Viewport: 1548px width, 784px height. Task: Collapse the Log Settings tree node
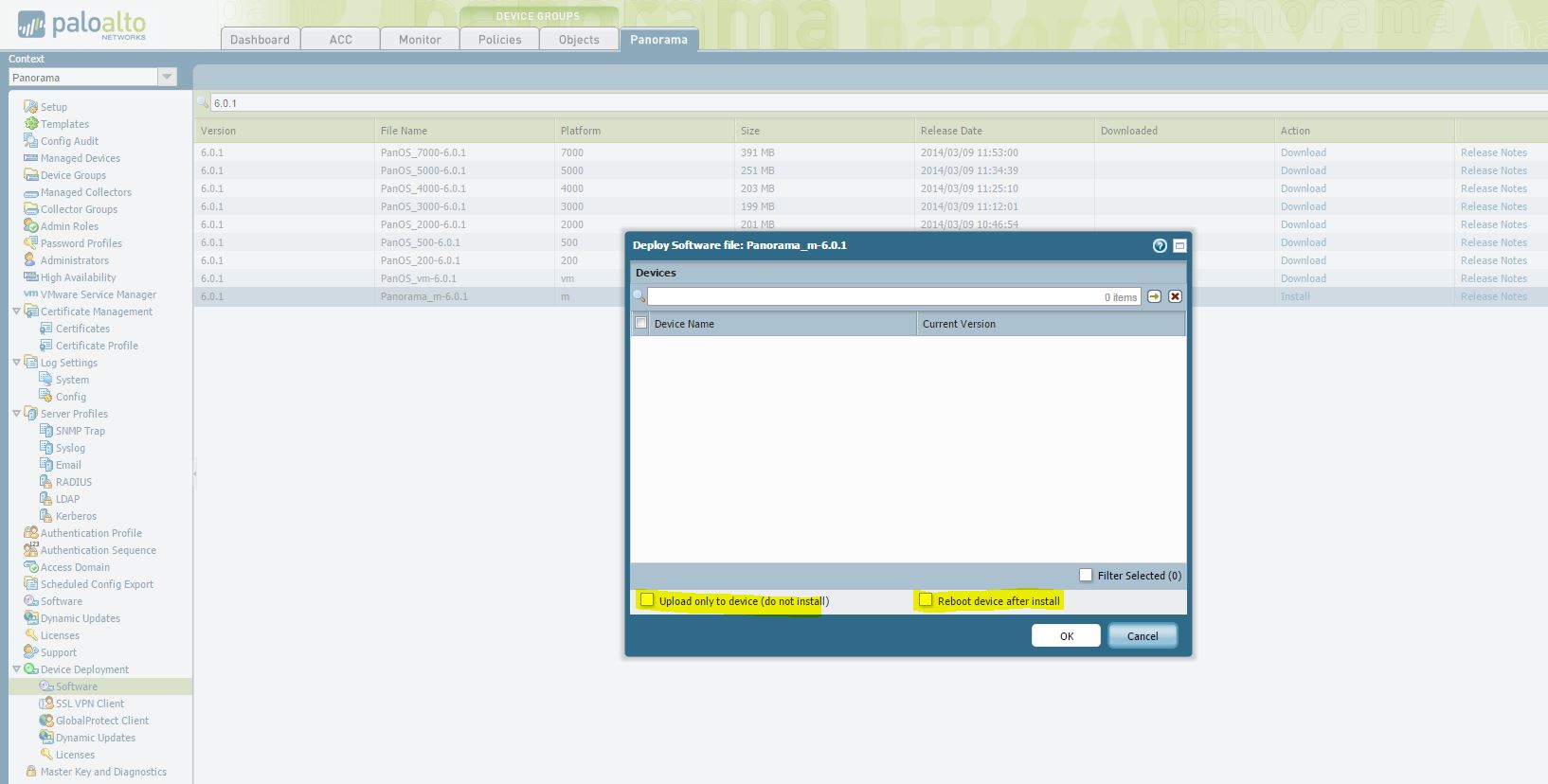(x=16, y=363)
